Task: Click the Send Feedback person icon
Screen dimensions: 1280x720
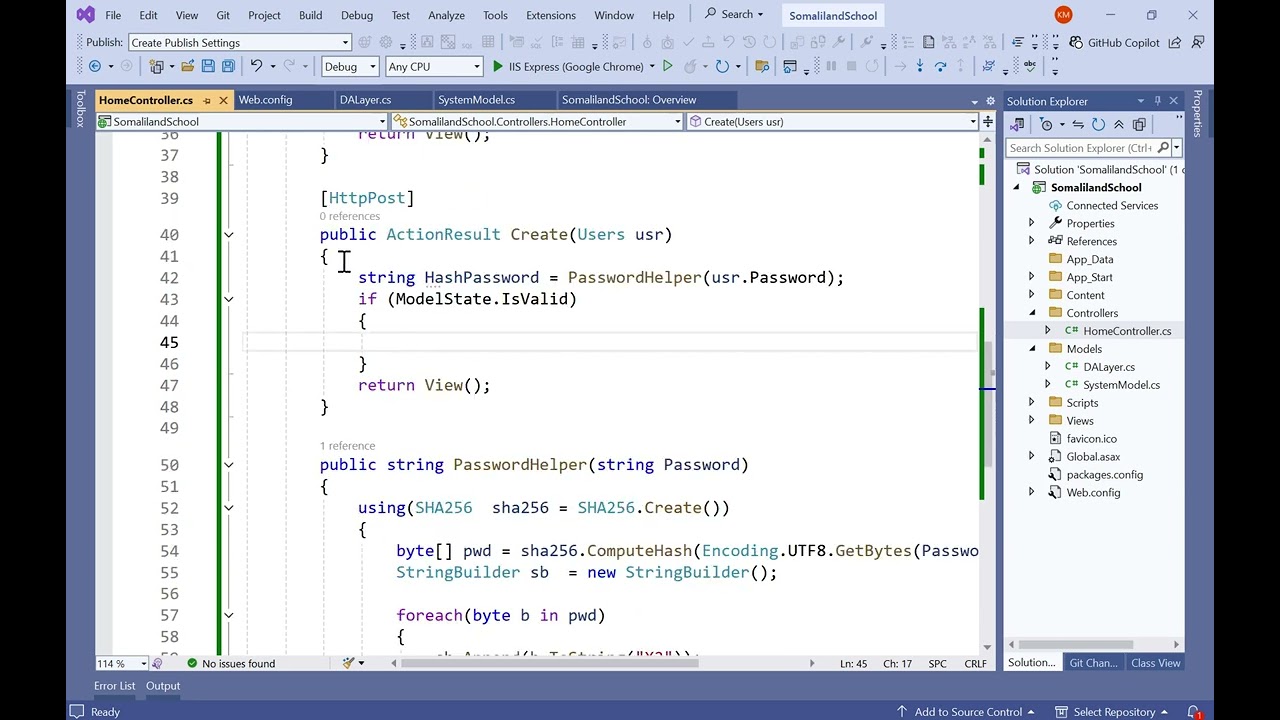Action: click(1197, 42)
